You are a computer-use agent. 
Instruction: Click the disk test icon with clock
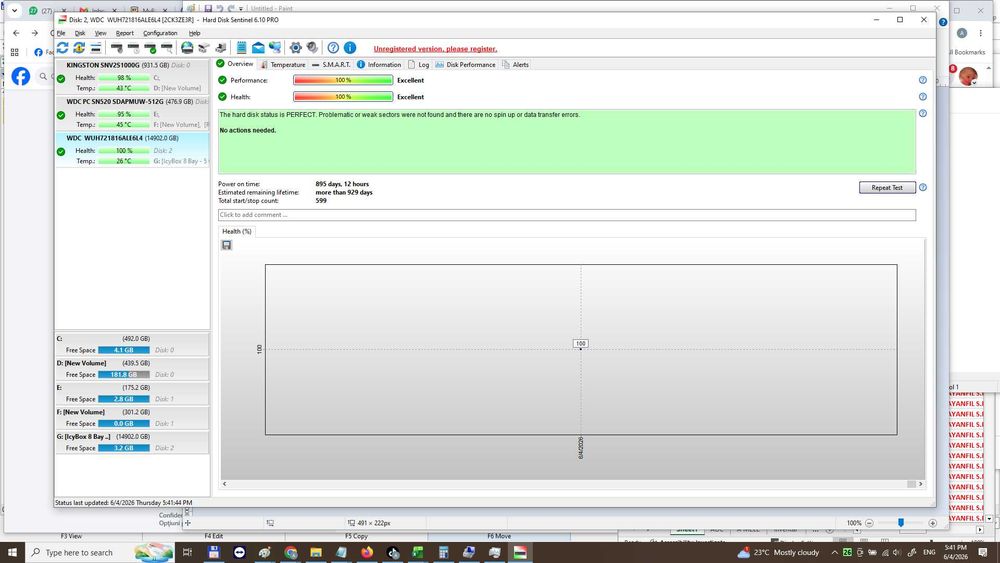click(133, 48)
